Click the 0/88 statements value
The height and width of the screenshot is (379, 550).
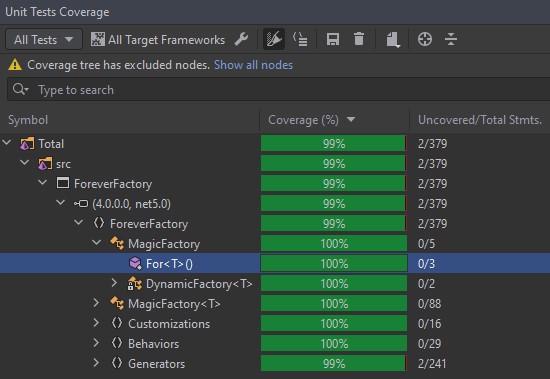click(x=429, y=304)
